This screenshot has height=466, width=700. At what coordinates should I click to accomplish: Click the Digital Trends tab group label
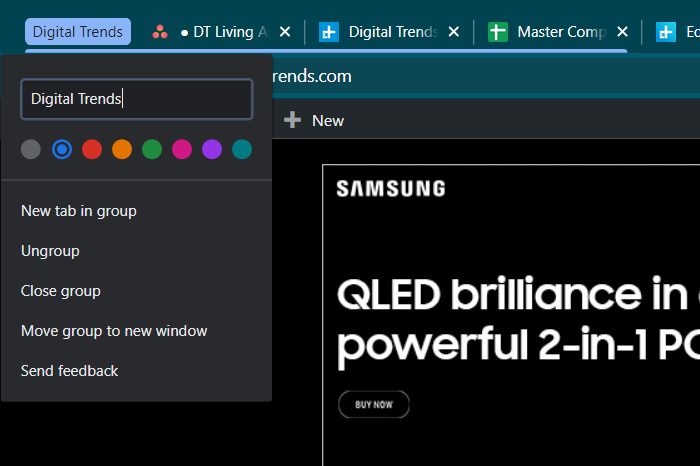point(78,32)
